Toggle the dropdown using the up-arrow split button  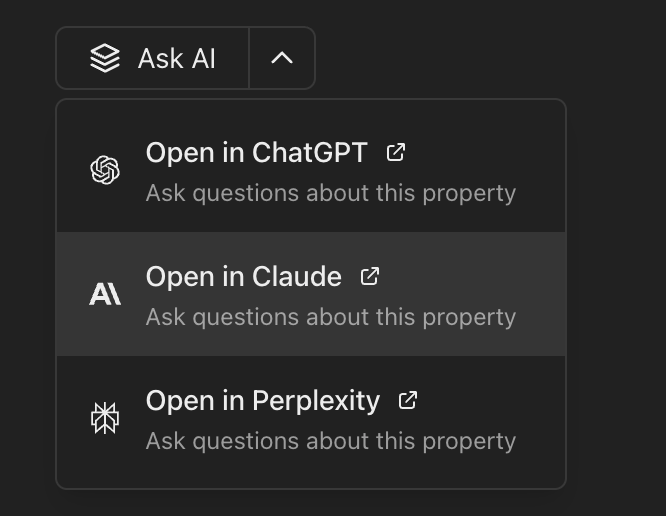[x=282, y=58]
